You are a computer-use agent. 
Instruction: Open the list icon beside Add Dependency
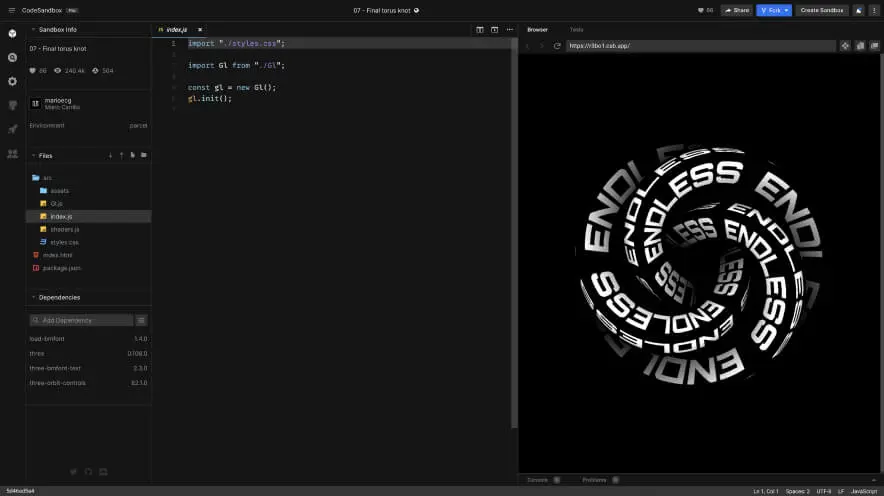141,320
